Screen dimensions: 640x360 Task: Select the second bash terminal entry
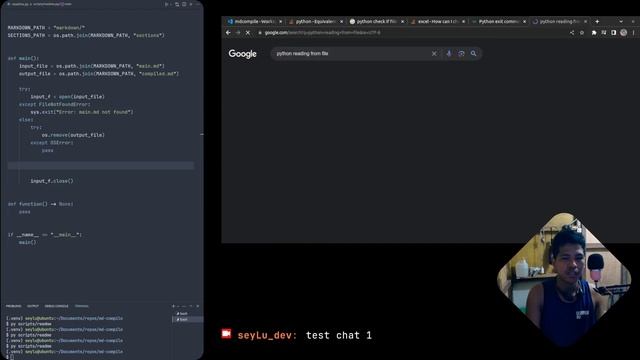(182, 319)
